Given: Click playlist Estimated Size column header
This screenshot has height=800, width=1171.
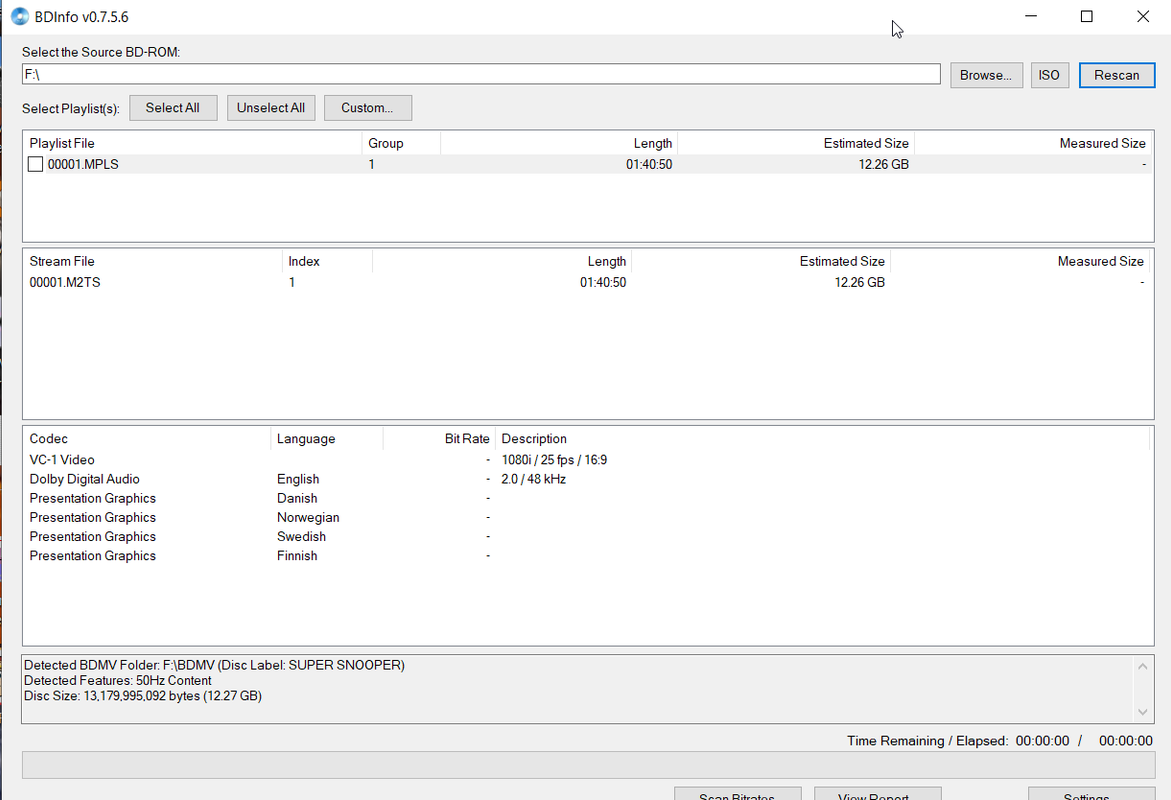Looking at the screenshot, I should tap(795, 143).
